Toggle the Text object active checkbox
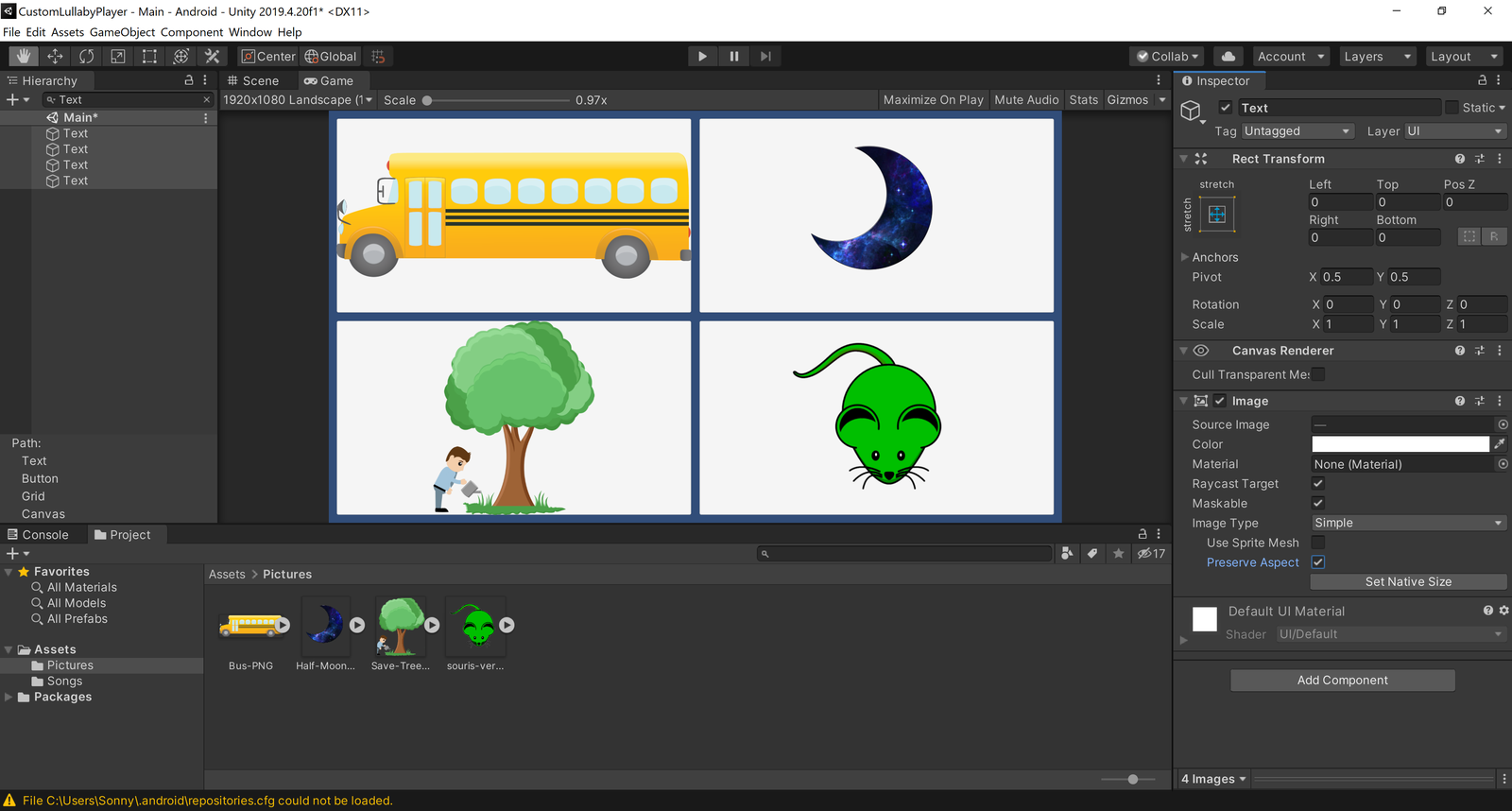This screenshot has width=1512, height=811. point(1226,108)
